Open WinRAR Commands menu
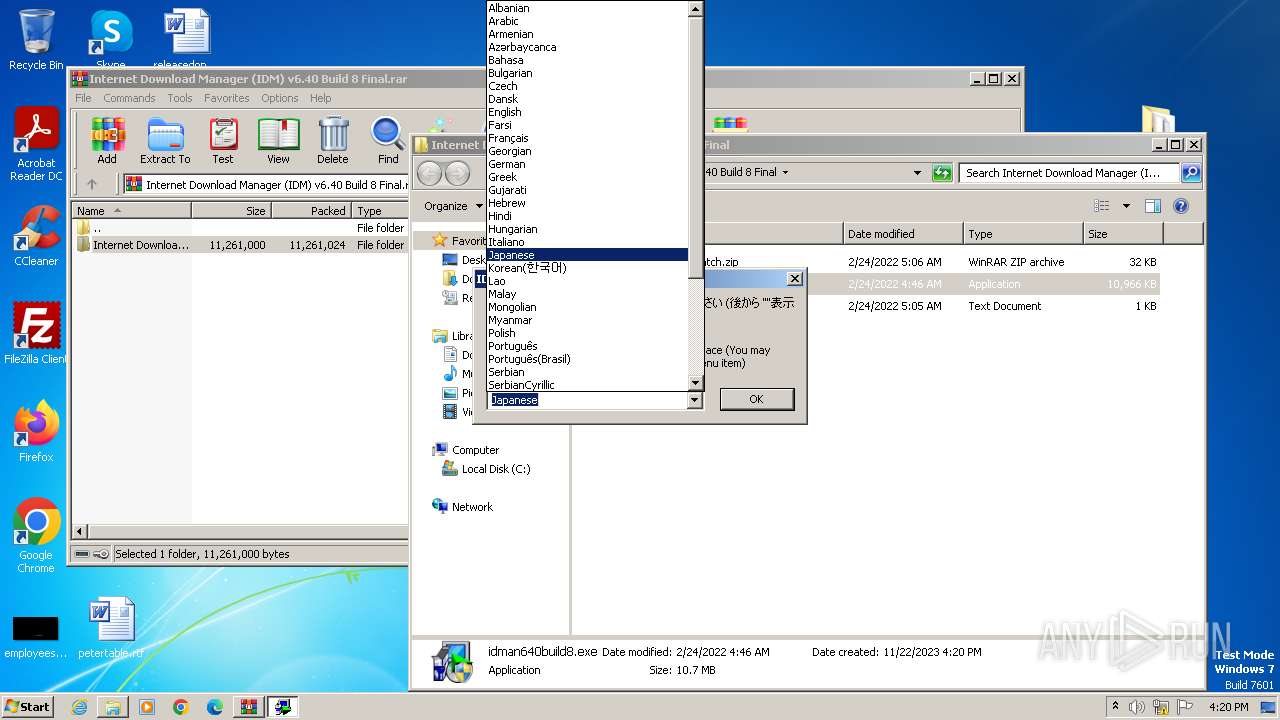 [129, 98]
